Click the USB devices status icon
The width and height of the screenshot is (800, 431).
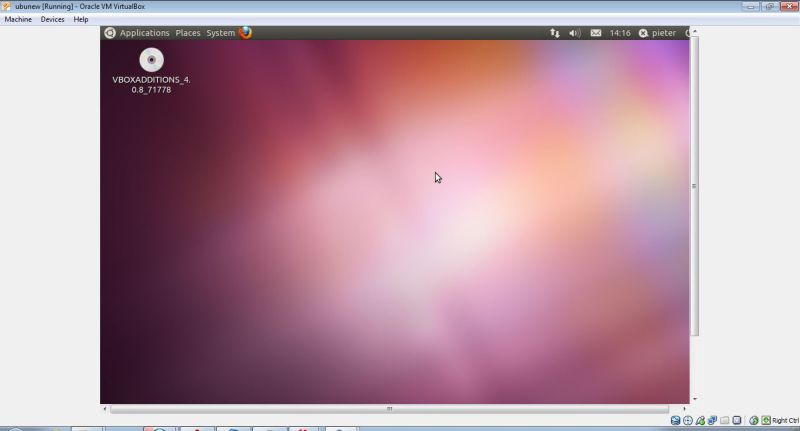click(701, 420)
